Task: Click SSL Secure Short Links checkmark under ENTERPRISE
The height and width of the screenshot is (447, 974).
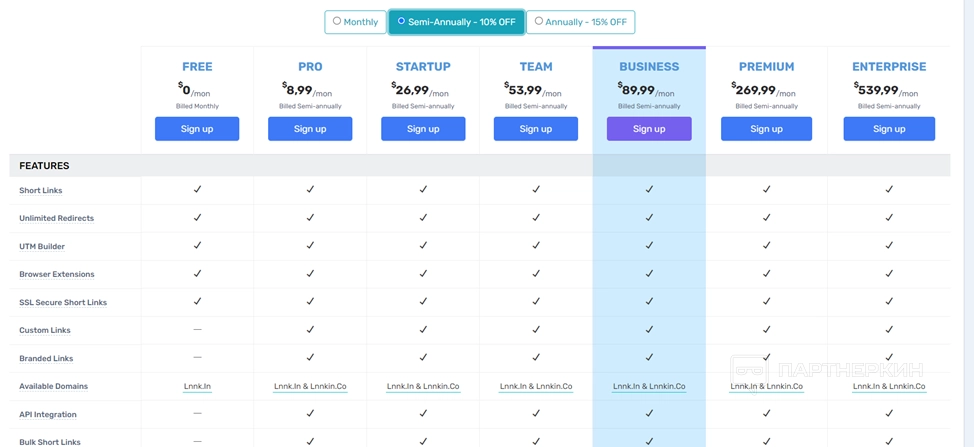Action: pyautogui.click(x=889, y=301)
